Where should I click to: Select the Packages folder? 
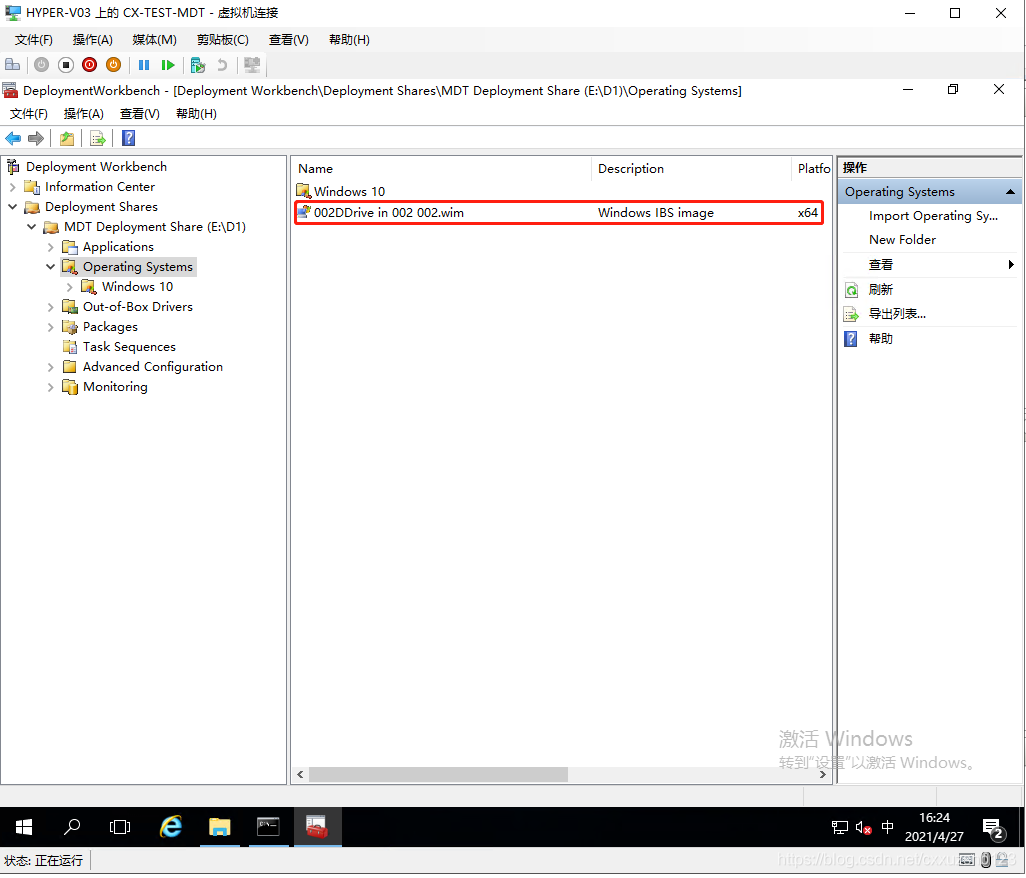tap(110, 326)
